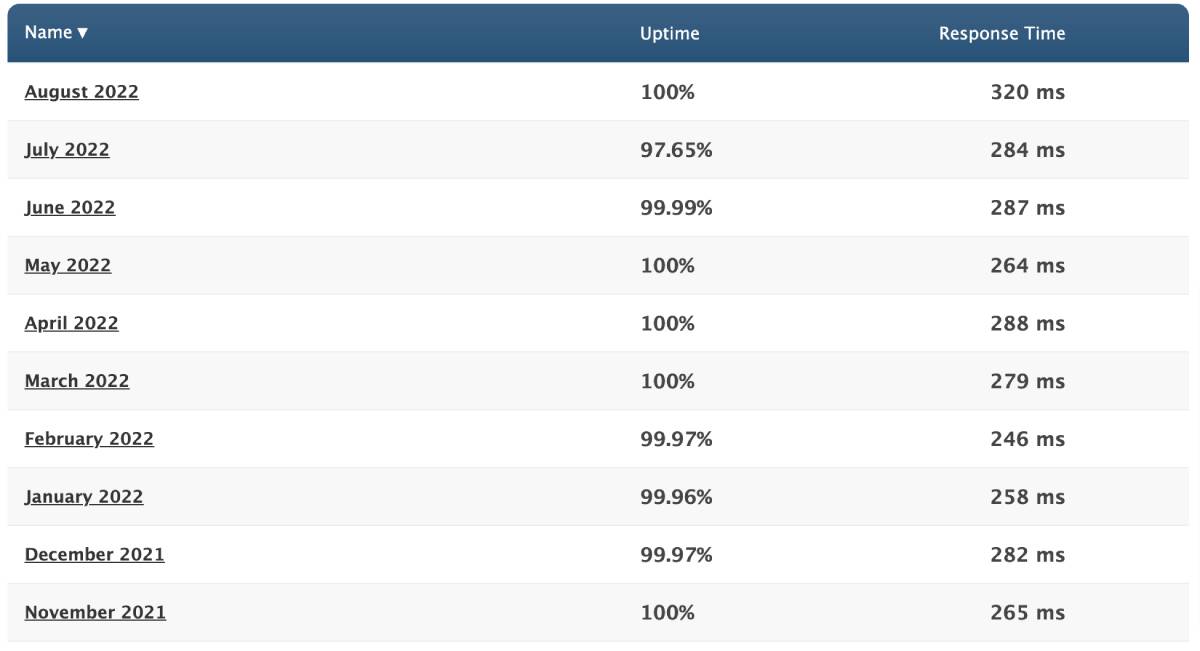Image resolution: width=1200 pixels, height=651 pixels.
Task: Open the November 2021 report link
Action: 95,613
